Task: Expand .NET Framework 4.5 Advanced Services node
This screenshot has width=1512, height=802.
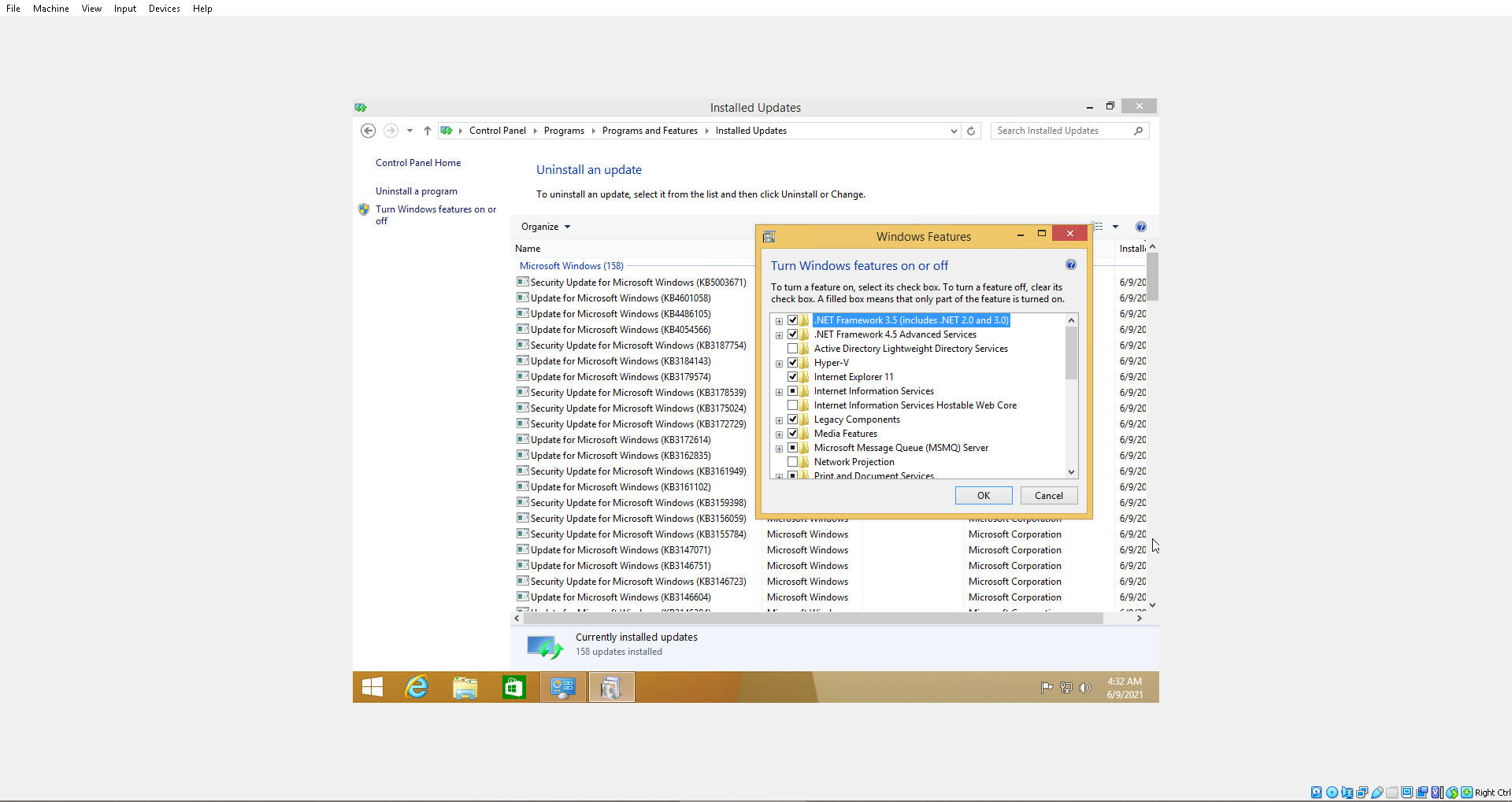Action: pyautogui.click(x=780, y=335)
